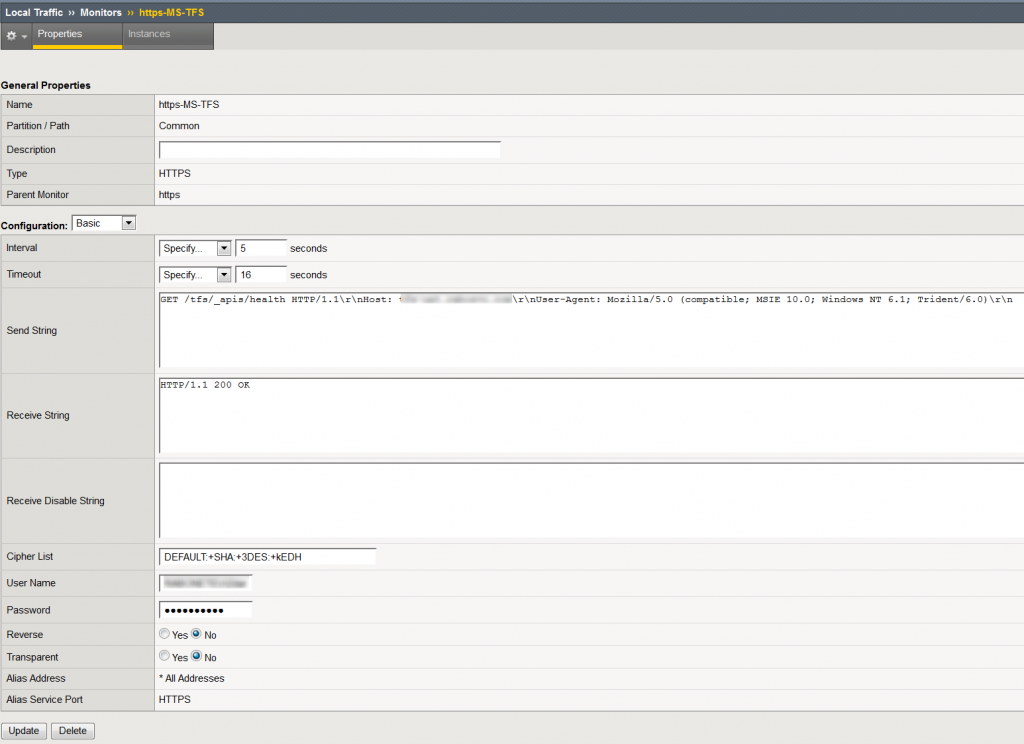Click the Receive Disable String textarea
Viewport: 1024px width, 744px height.
click(591, 500)
